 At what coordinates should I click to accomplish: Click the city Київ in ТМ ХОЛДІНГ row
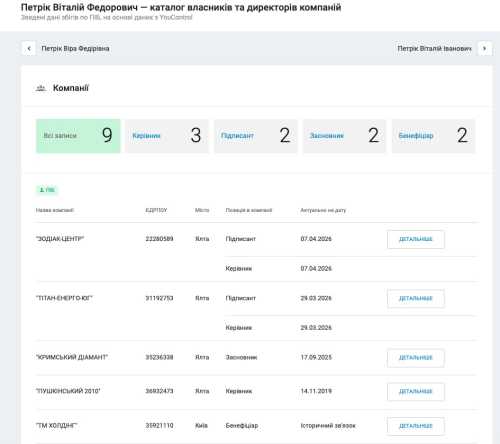201,426
